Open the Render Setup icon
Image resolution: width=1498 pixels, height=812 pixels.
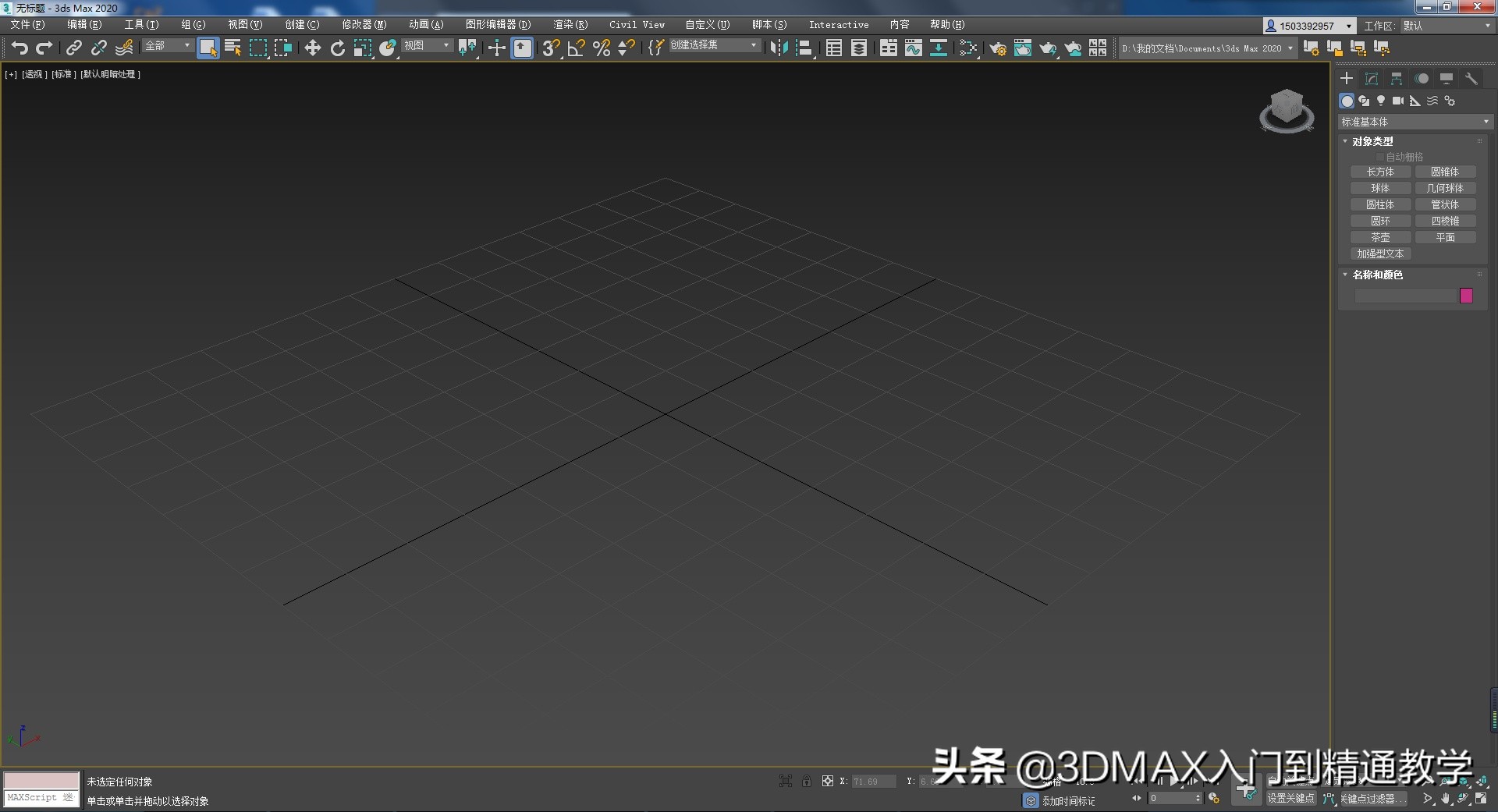click(999, 48)
